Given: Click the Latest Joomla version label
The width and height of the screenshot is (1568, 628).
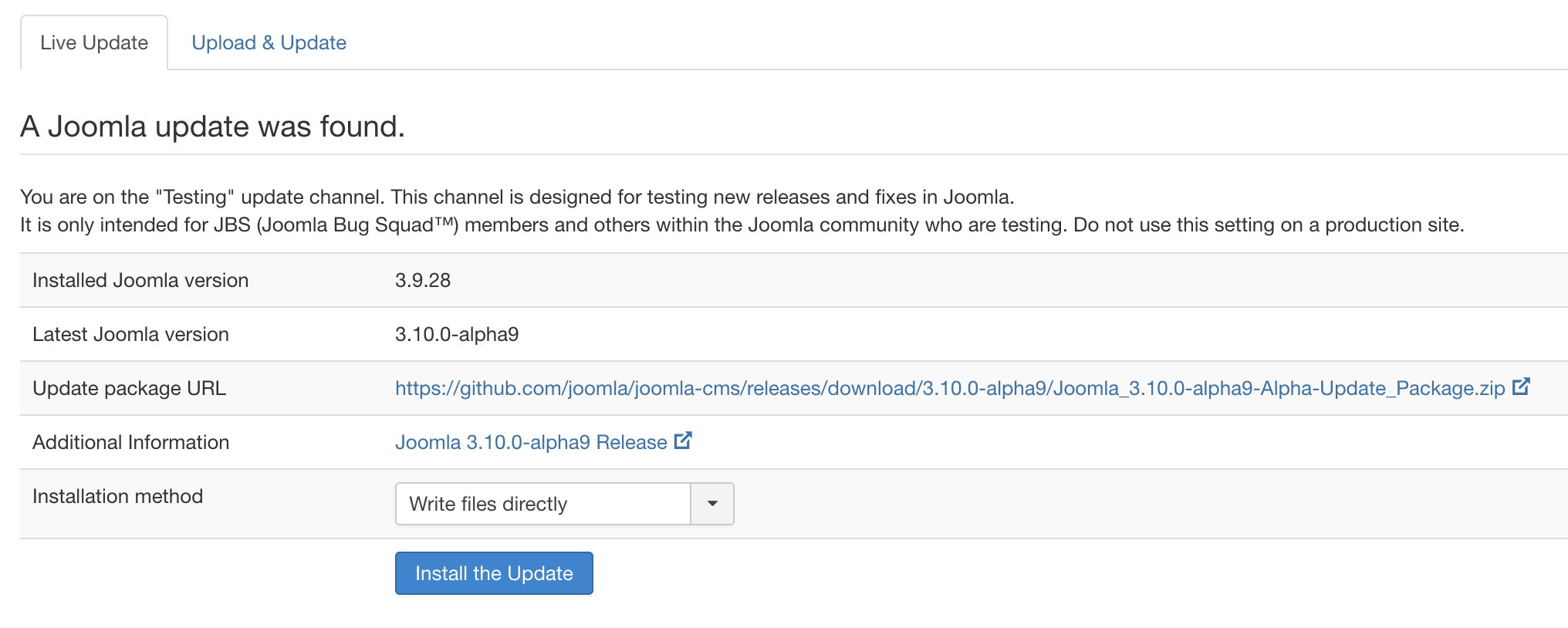Looking at the screenshot, I should point(130,334).
